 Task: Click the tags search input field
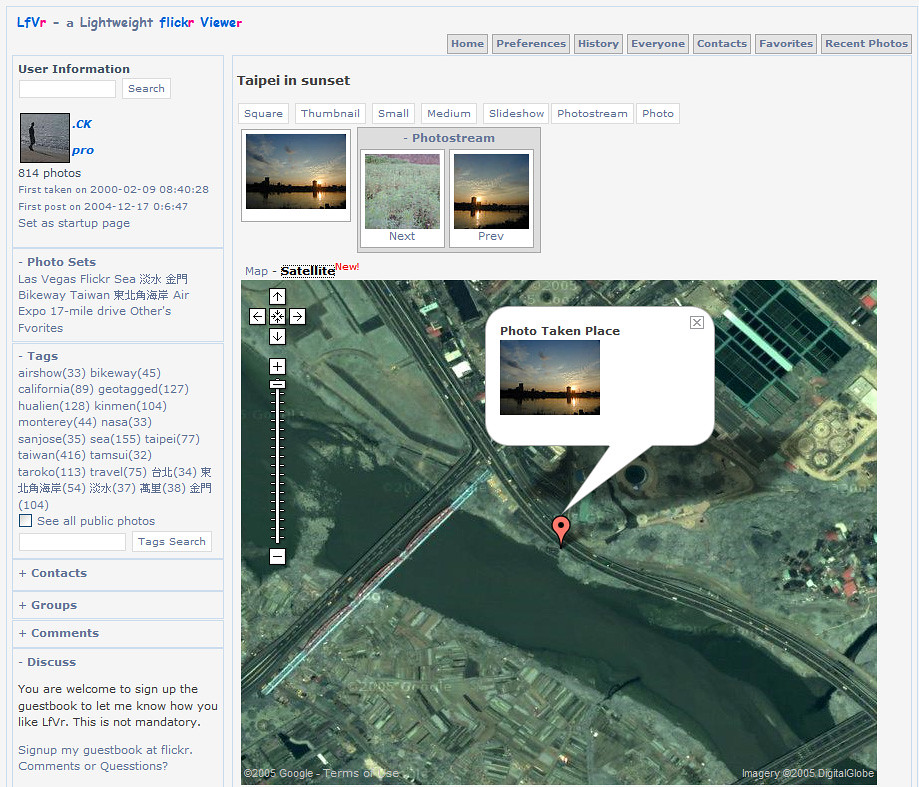click(72, 542)
